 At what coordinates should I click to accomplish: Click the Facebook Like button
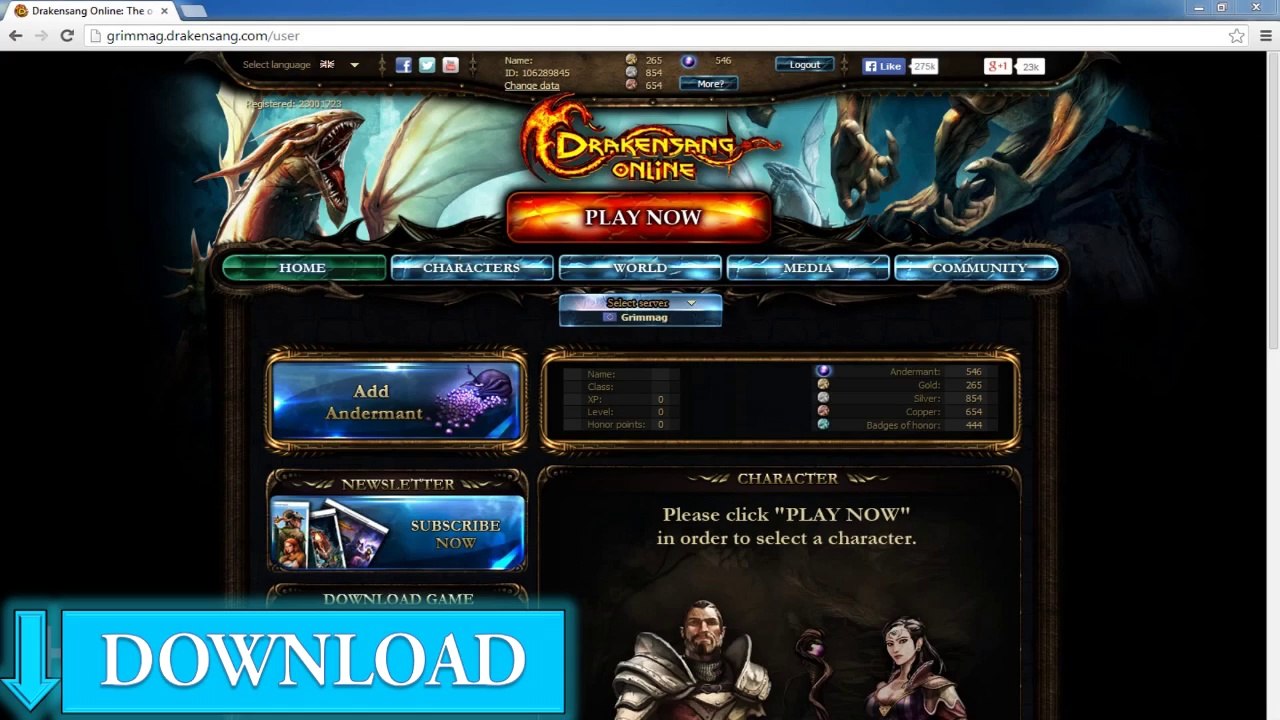(x=884, y=66)
